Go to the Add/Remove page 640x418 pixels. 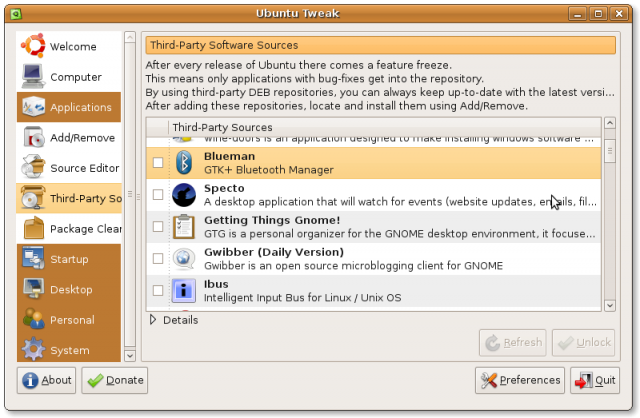[x=69, y=138]
